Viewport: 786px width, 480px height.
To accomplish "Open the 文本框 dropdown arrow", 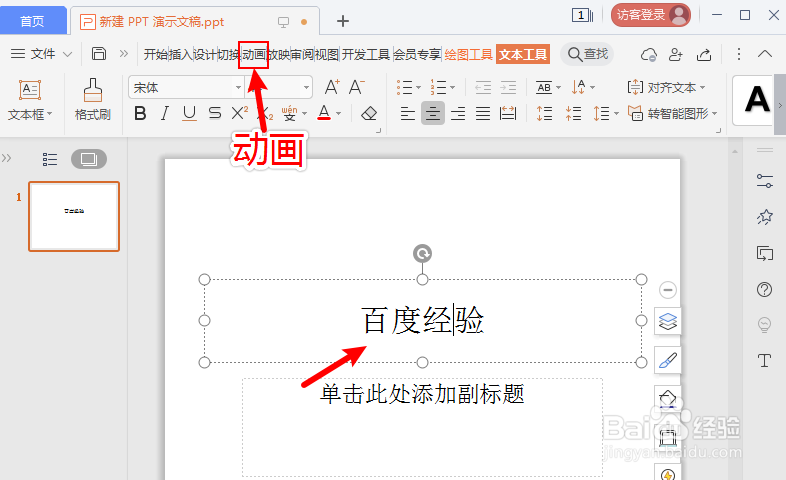I will tap(49, 114).
